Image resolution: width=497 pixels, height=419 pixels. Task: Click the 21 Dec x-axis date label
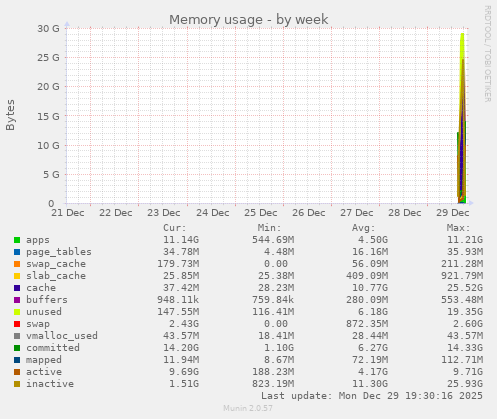(68, 213)
